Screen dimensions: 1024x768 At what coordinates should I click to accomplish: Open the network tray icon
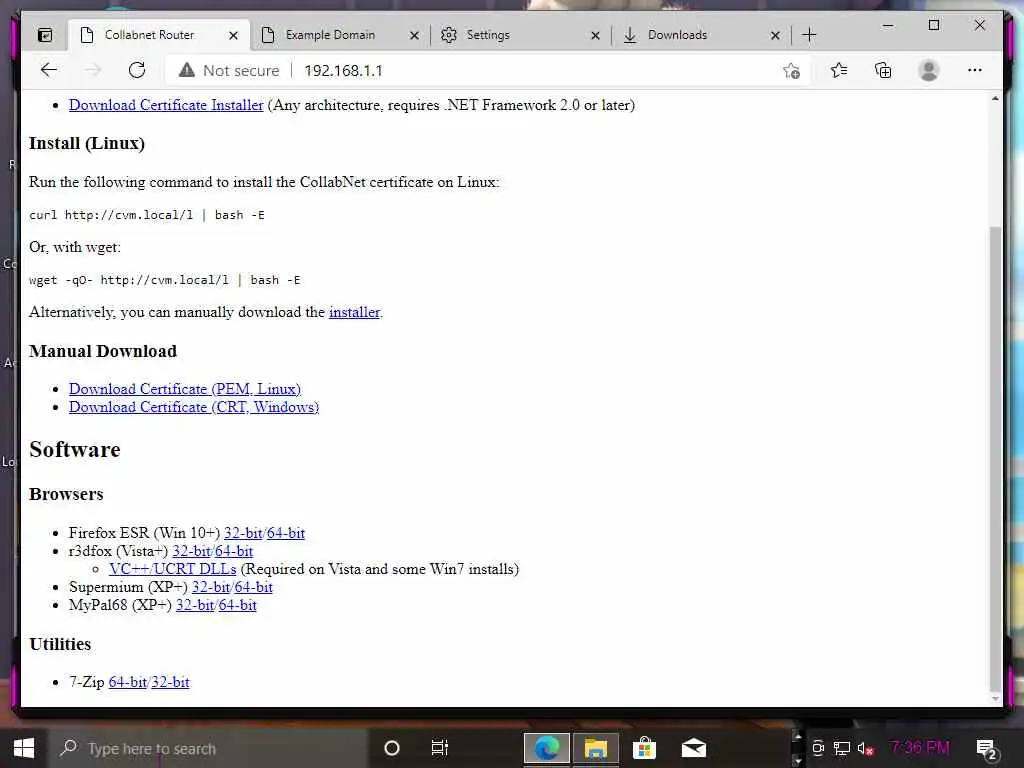click(842, 749)
